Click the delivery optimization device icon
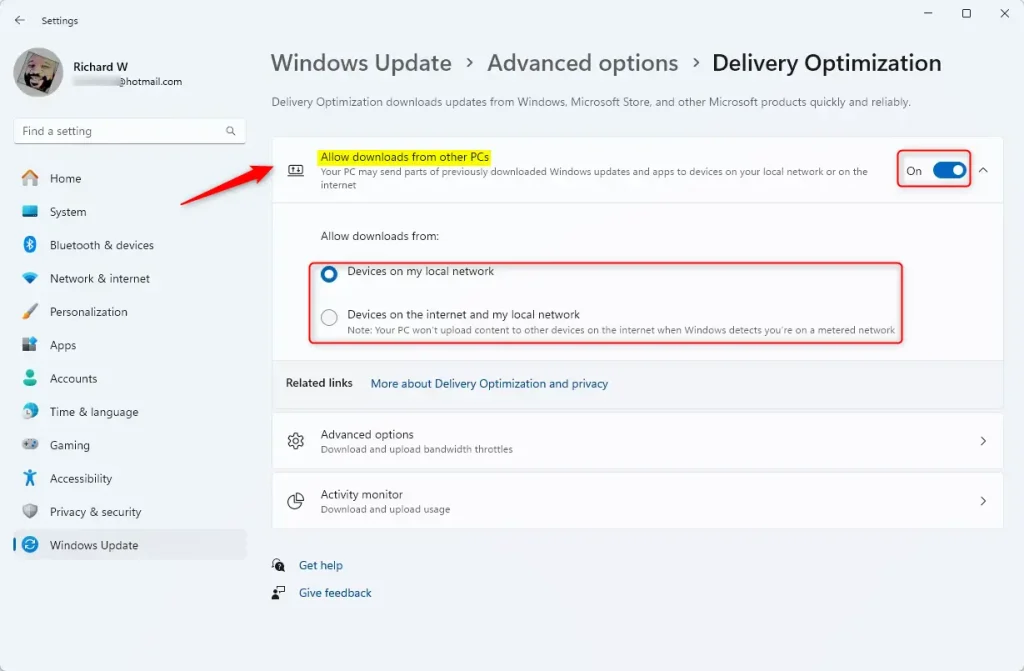Screen dimensions: 1024x671 point(296,171)
